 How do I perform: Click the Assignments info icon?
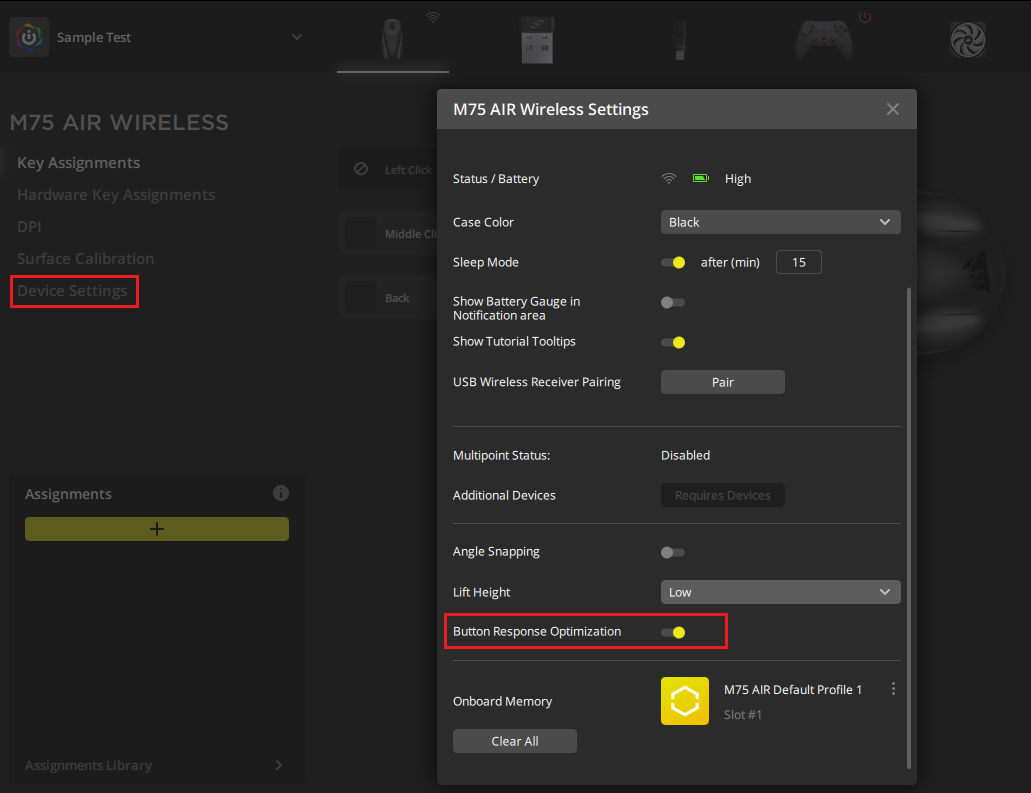[280, 492]
